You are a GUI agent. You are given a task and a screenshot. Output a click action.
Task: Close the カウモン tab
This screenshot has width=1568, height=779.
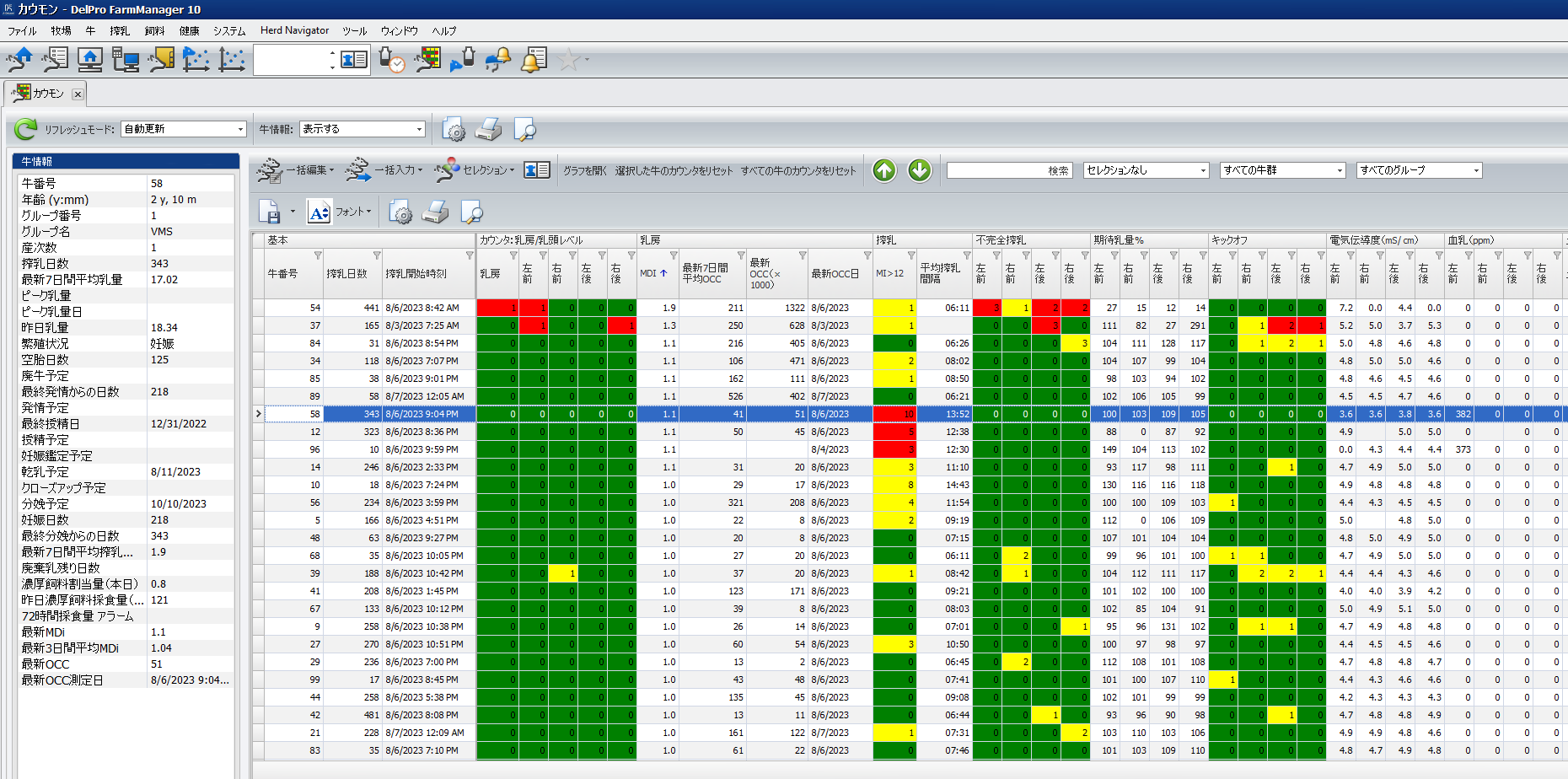click(x=78, y=94)
